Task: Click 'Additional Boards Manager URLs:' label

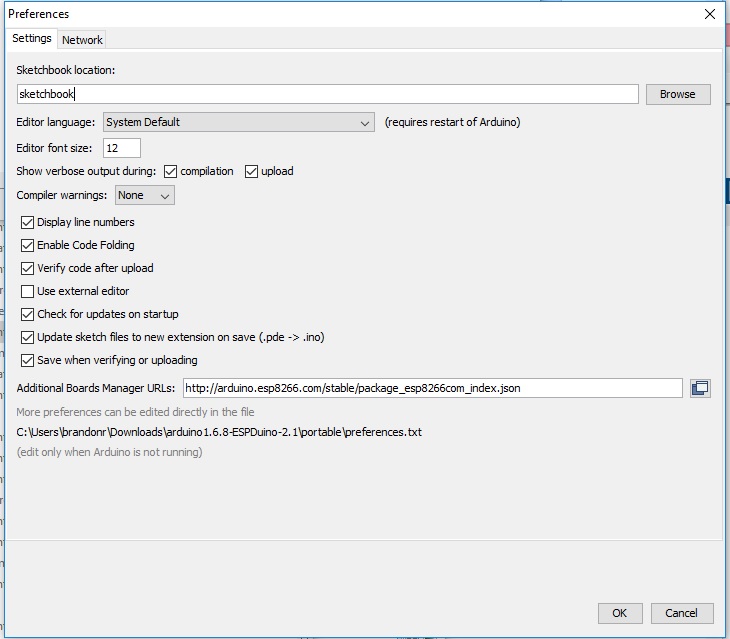Action: pyautogui.click(x=96, y=388)
